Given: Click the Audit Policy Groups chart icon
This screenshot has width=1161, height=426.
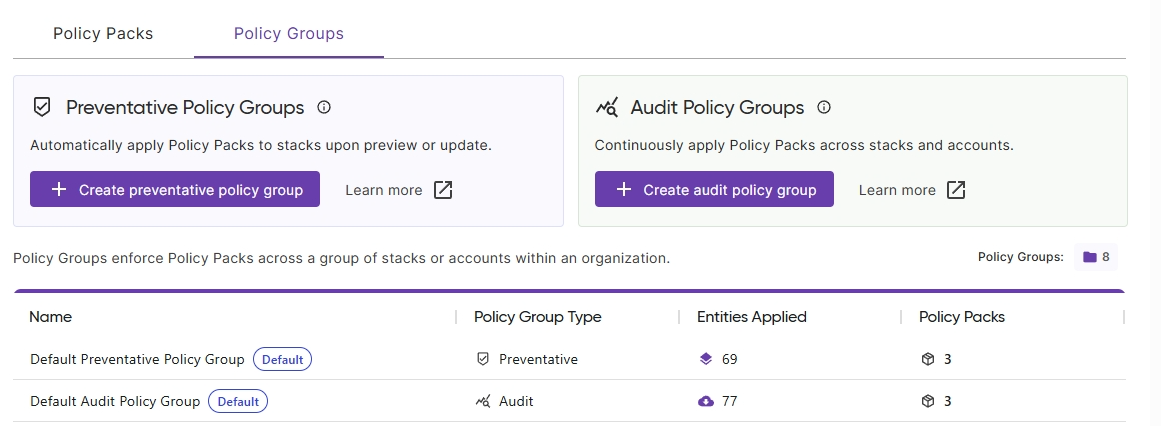Looking at the screenshot, I should (606, 108).
